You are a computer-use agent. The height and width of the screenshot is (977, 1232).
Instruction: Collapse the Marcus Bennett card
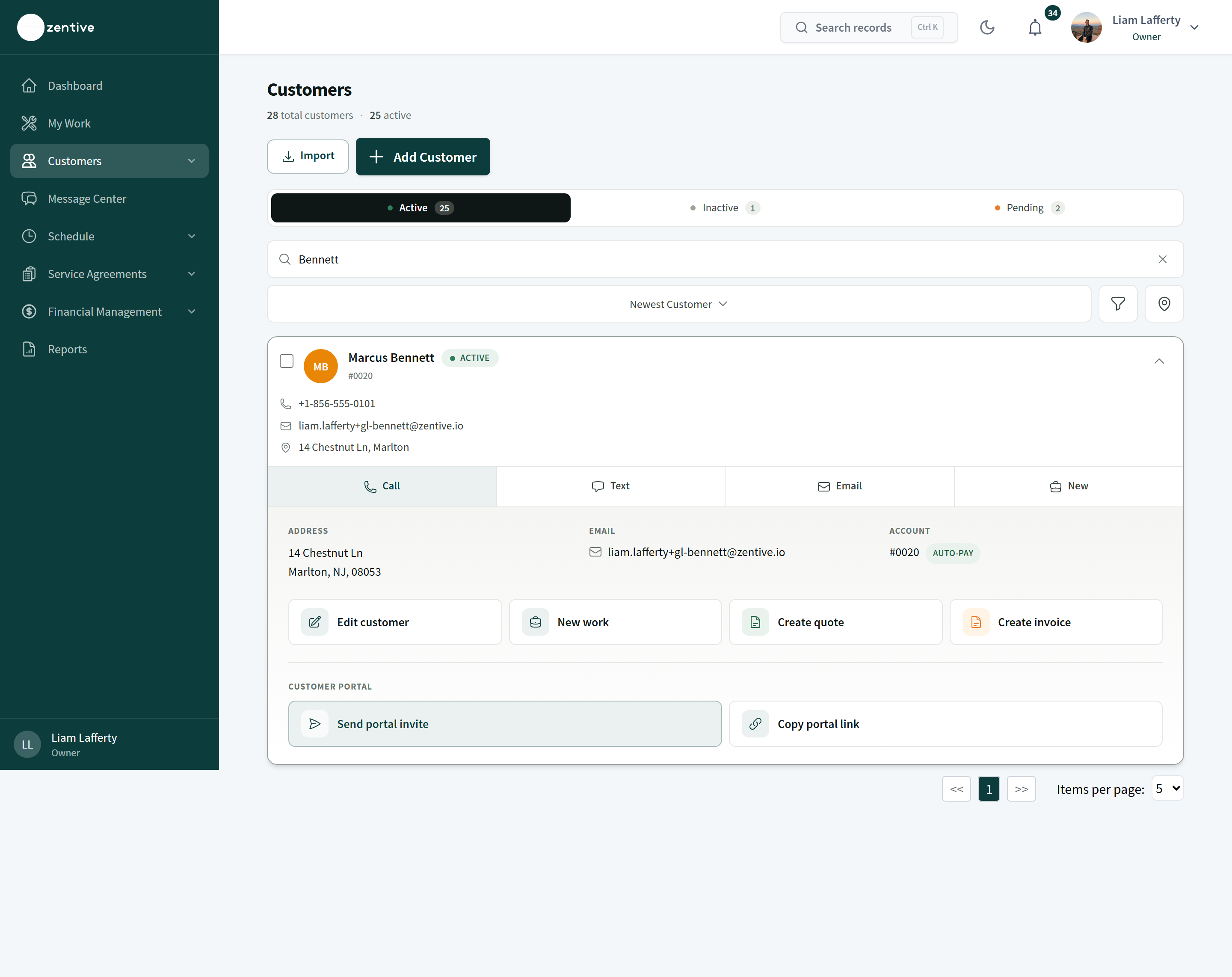tap(1159, 361)
